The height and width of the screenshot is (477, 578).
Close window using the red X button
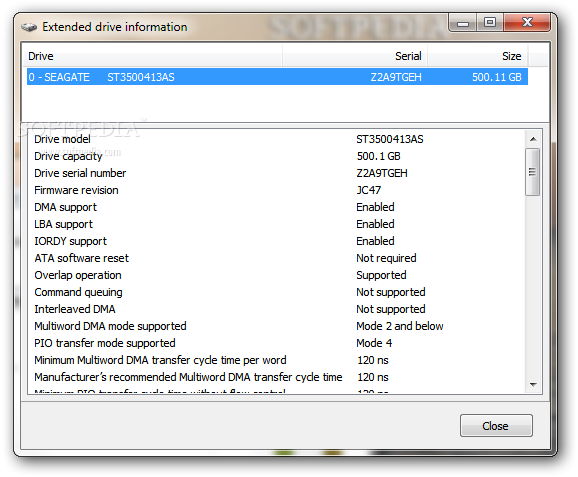click(527, 23)
